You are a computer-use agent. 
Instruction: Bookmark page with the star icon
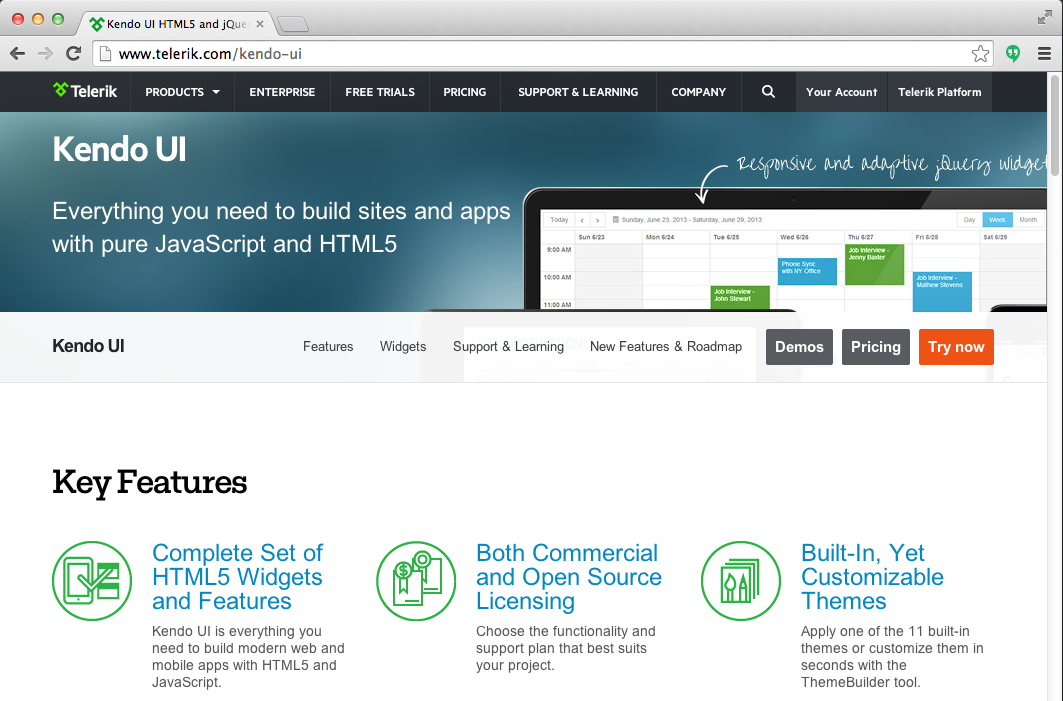[980, 54]
